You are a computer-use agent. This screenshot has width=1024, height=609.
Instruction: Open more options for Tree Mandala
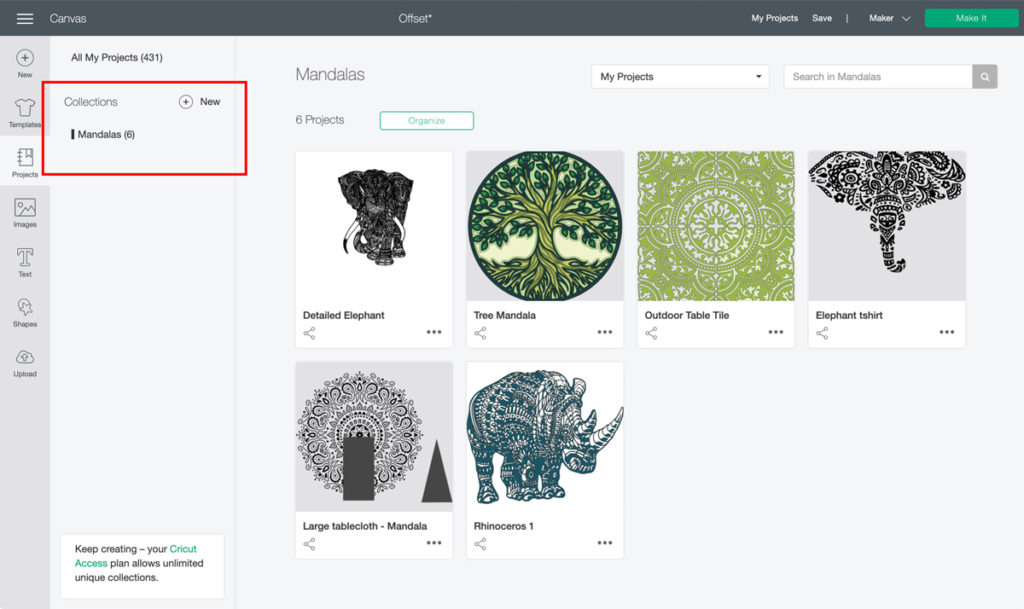(x=605, y=332)
